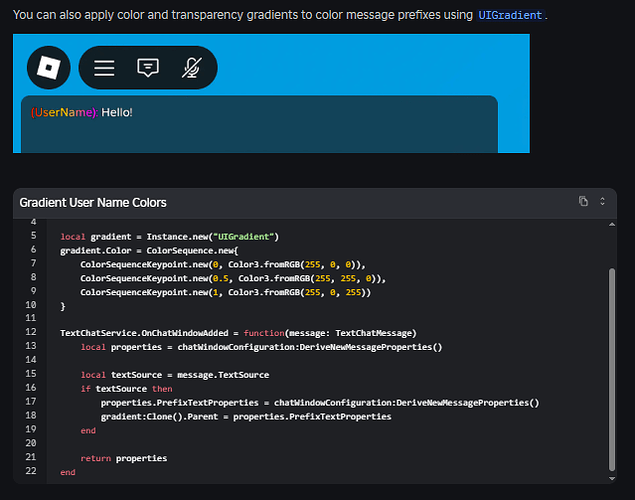The height and width of the screenshot is (500, 635).
Task: Click the vertical scrollbar thumb in code
Action: [x=612, y=370]
